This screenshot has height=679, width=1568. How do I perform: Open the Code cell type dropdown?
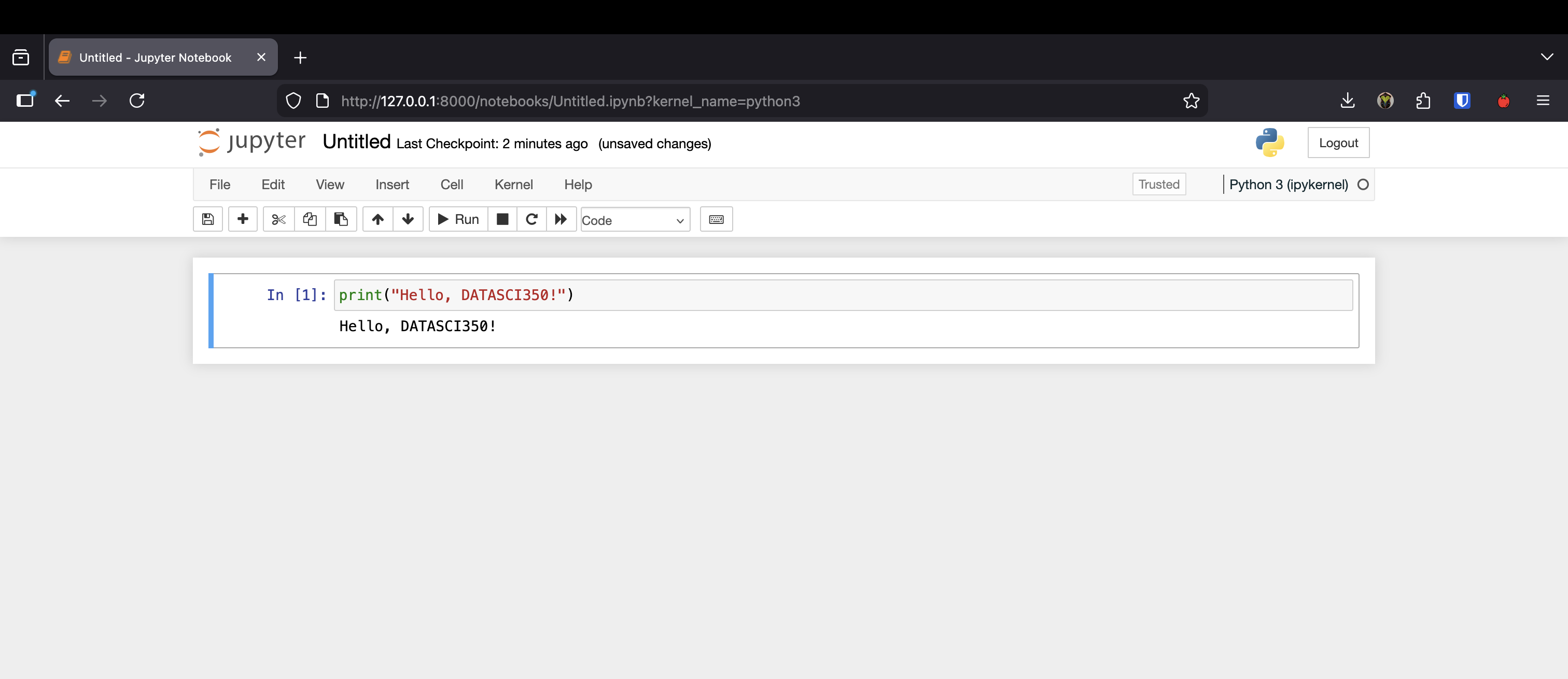point(635,220)
